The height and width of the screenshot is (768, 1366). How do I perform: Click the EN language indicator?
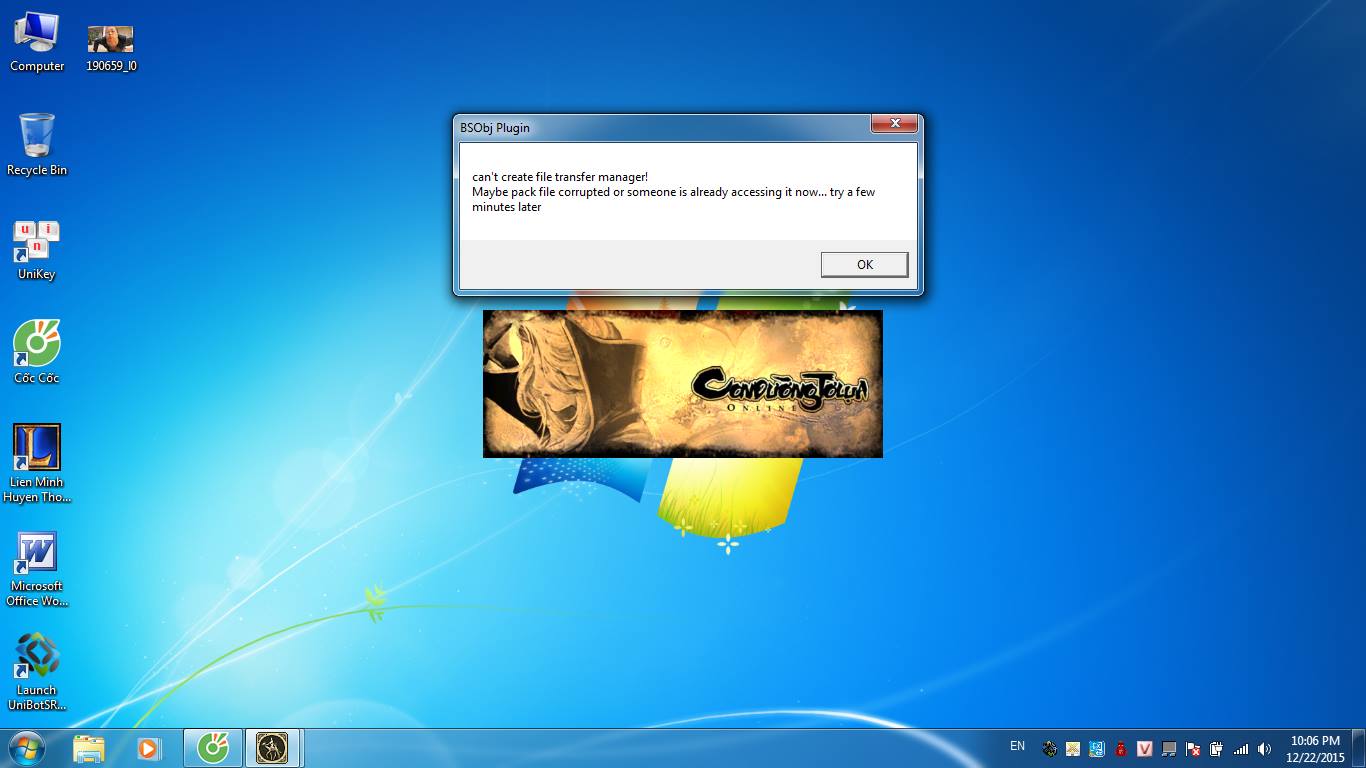click(1017, 746)
